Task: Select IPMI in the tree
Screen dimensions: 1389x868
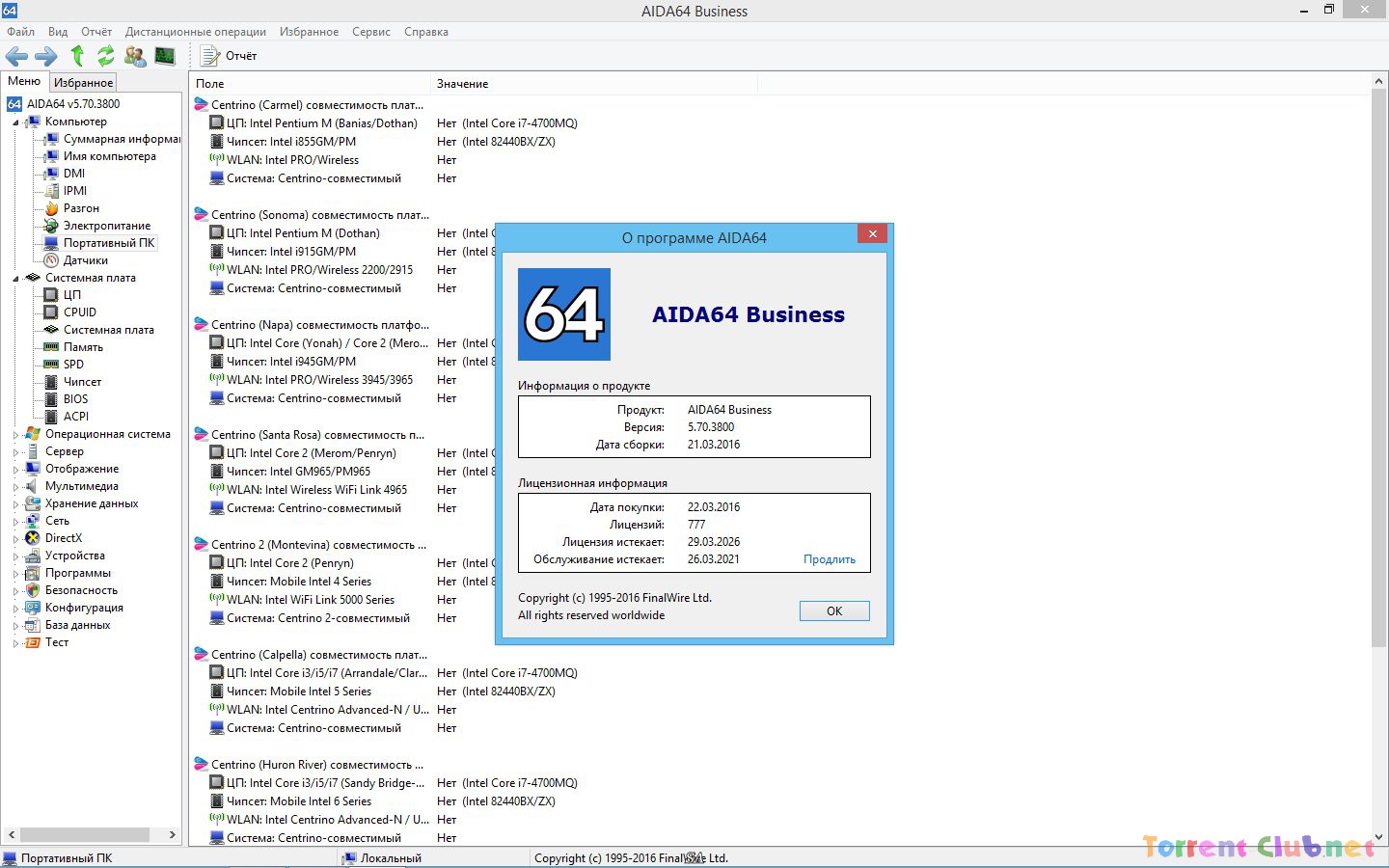Action: click(x=75, y=191)
